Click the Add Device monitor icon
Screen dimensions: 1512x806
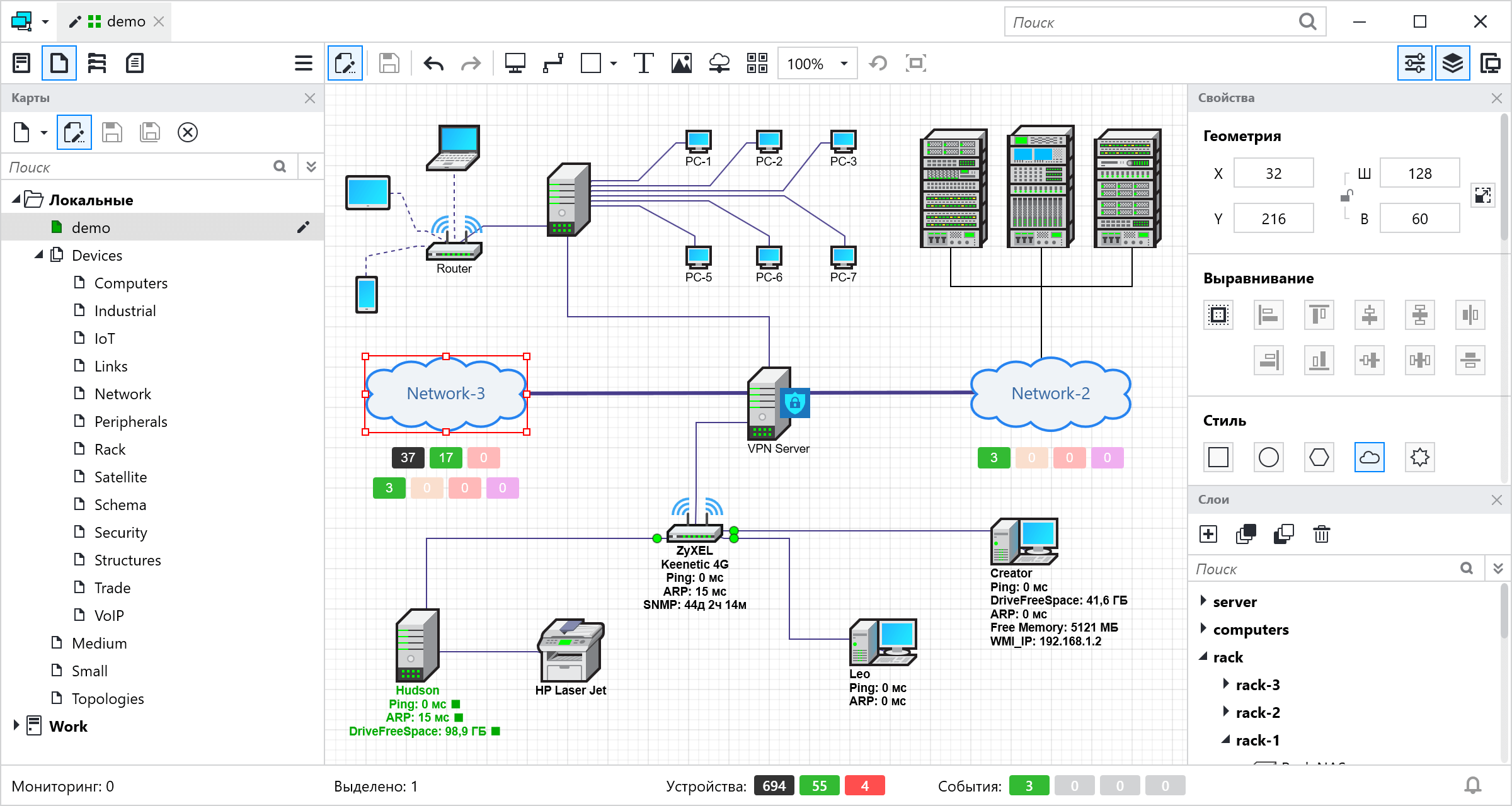(x=515, y=64)
